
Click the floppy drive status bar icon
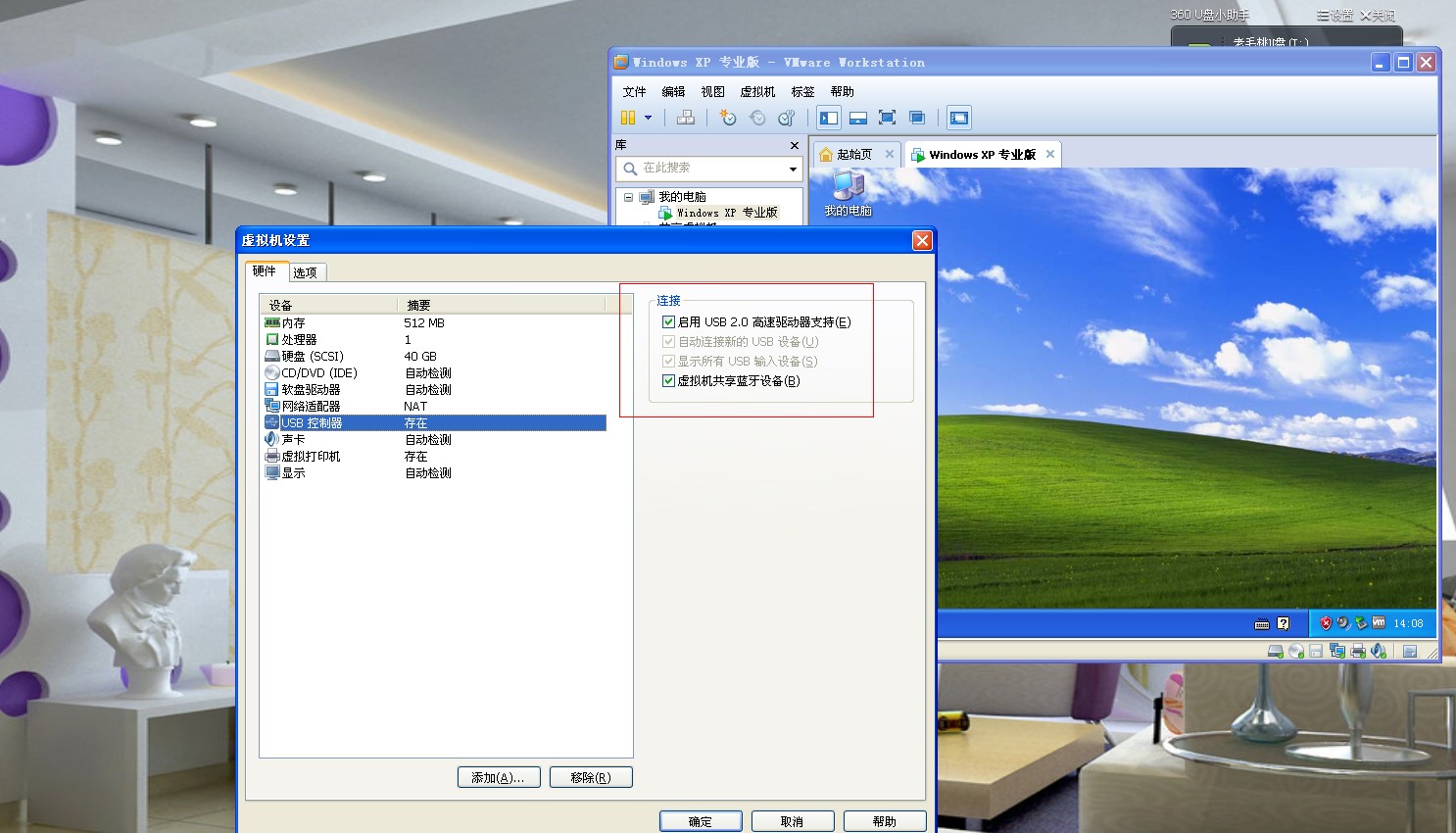pos(1316,651)
